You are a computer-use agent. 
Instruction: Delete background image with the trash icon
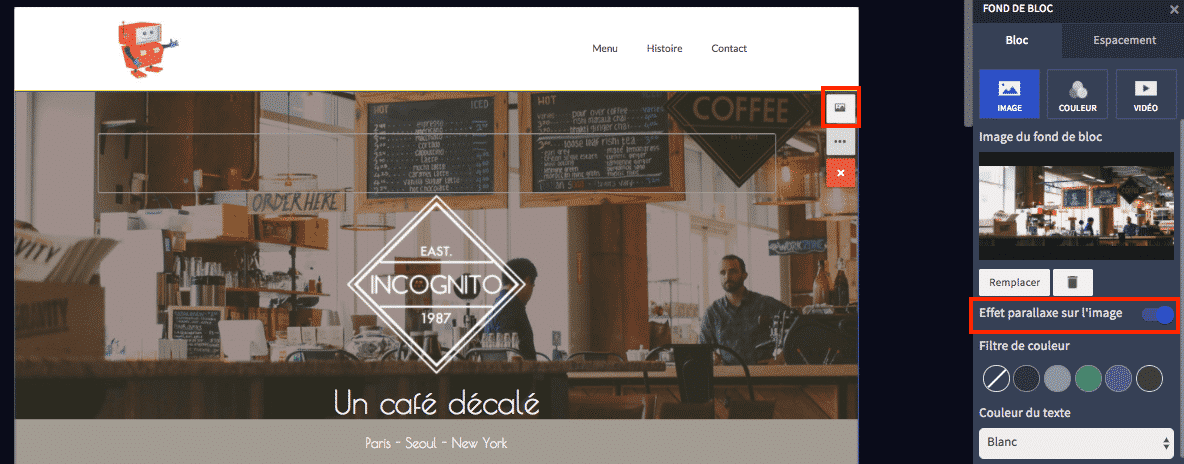[1072, 283]
